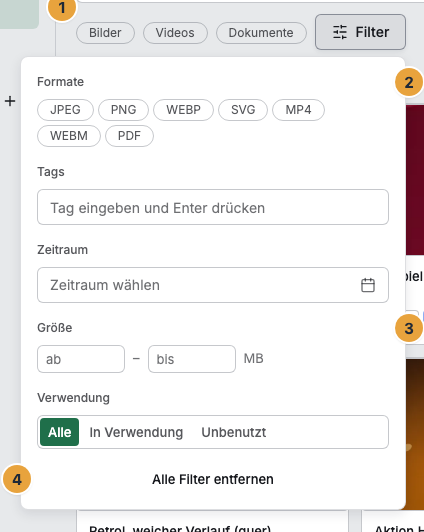Toggle the WEBP format chip

(184, 110)
